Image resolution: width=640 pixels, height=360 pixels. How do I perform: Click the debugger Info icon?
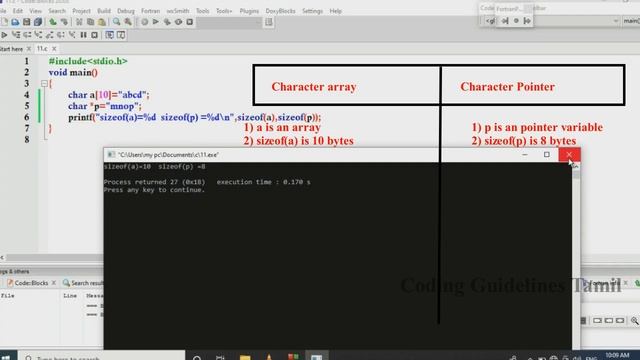click(121, 35)
